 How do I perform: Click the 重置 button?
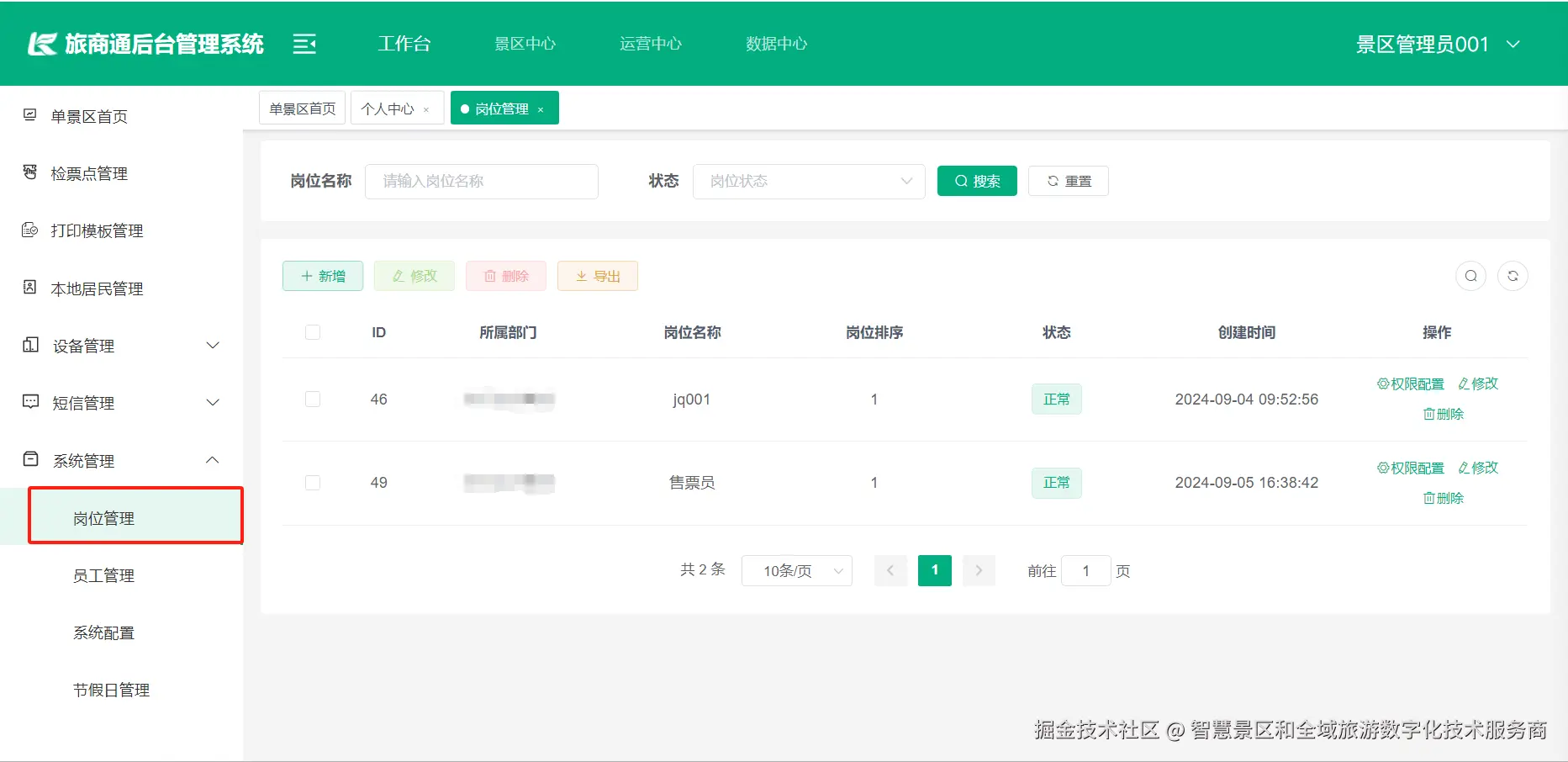point(1069,181)
